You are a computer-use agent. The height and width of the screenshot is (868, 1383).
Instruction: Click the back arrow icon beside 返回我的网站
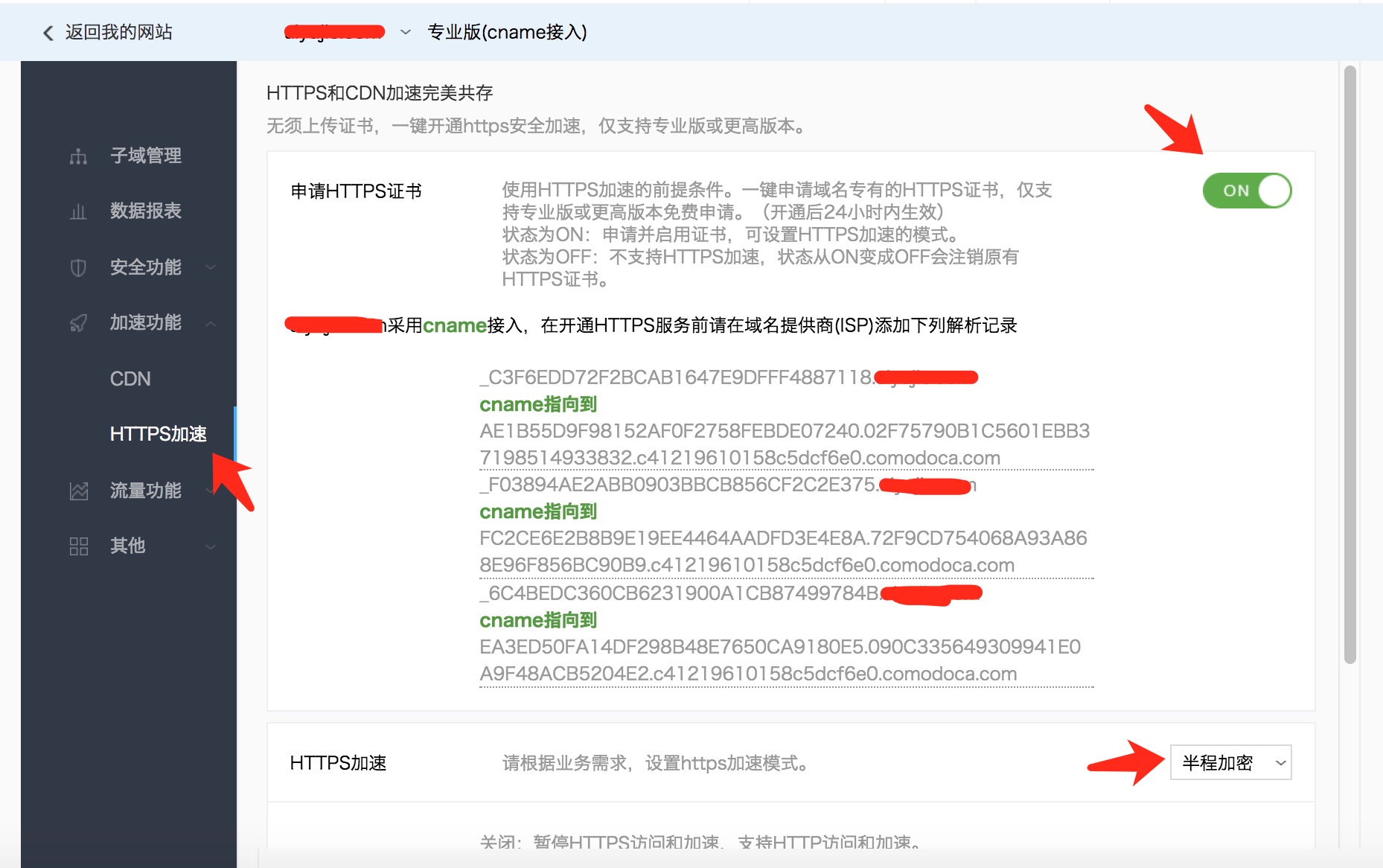[x=48, y=33]
